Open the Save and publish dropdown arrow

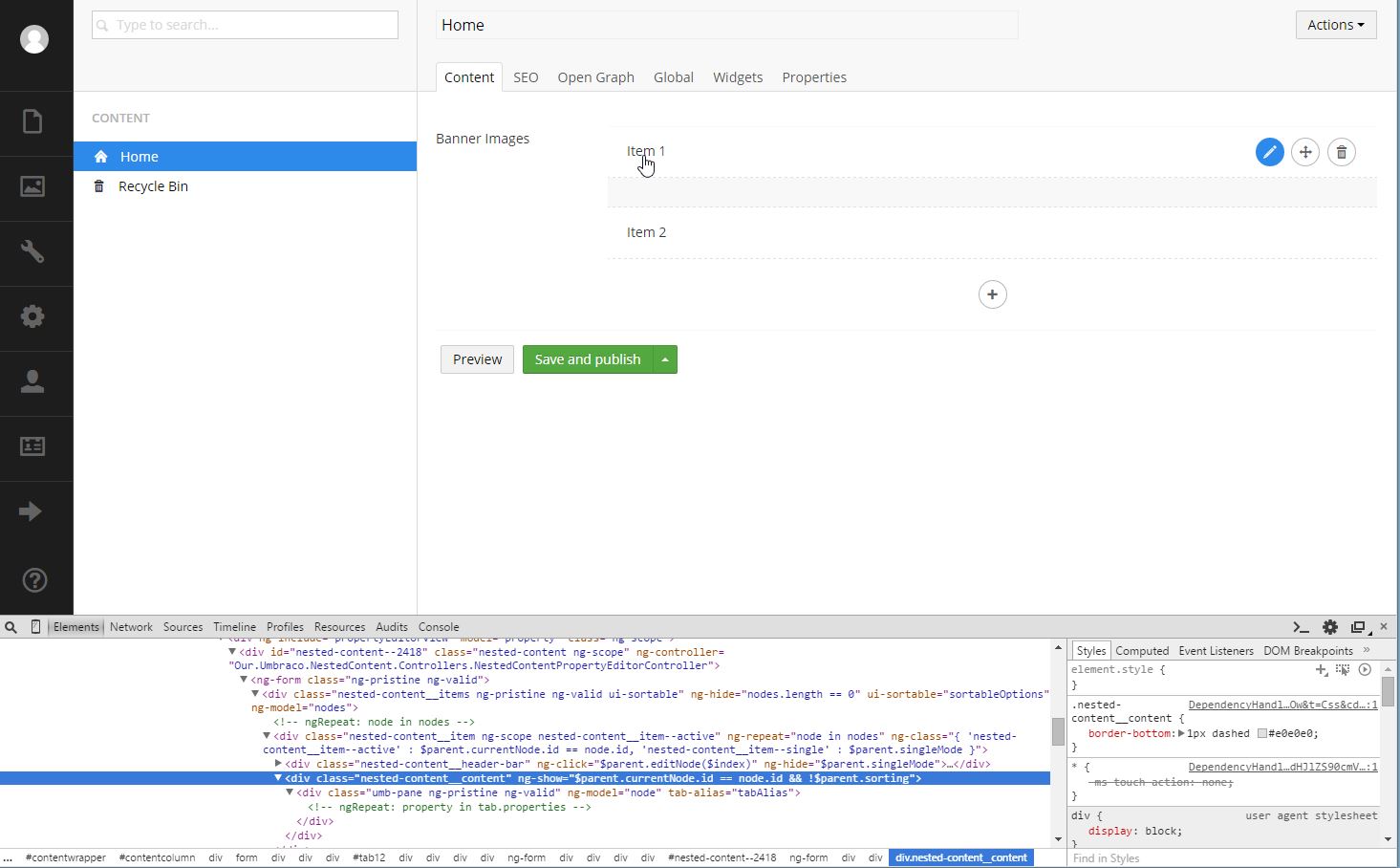click(x=665, y=359)
